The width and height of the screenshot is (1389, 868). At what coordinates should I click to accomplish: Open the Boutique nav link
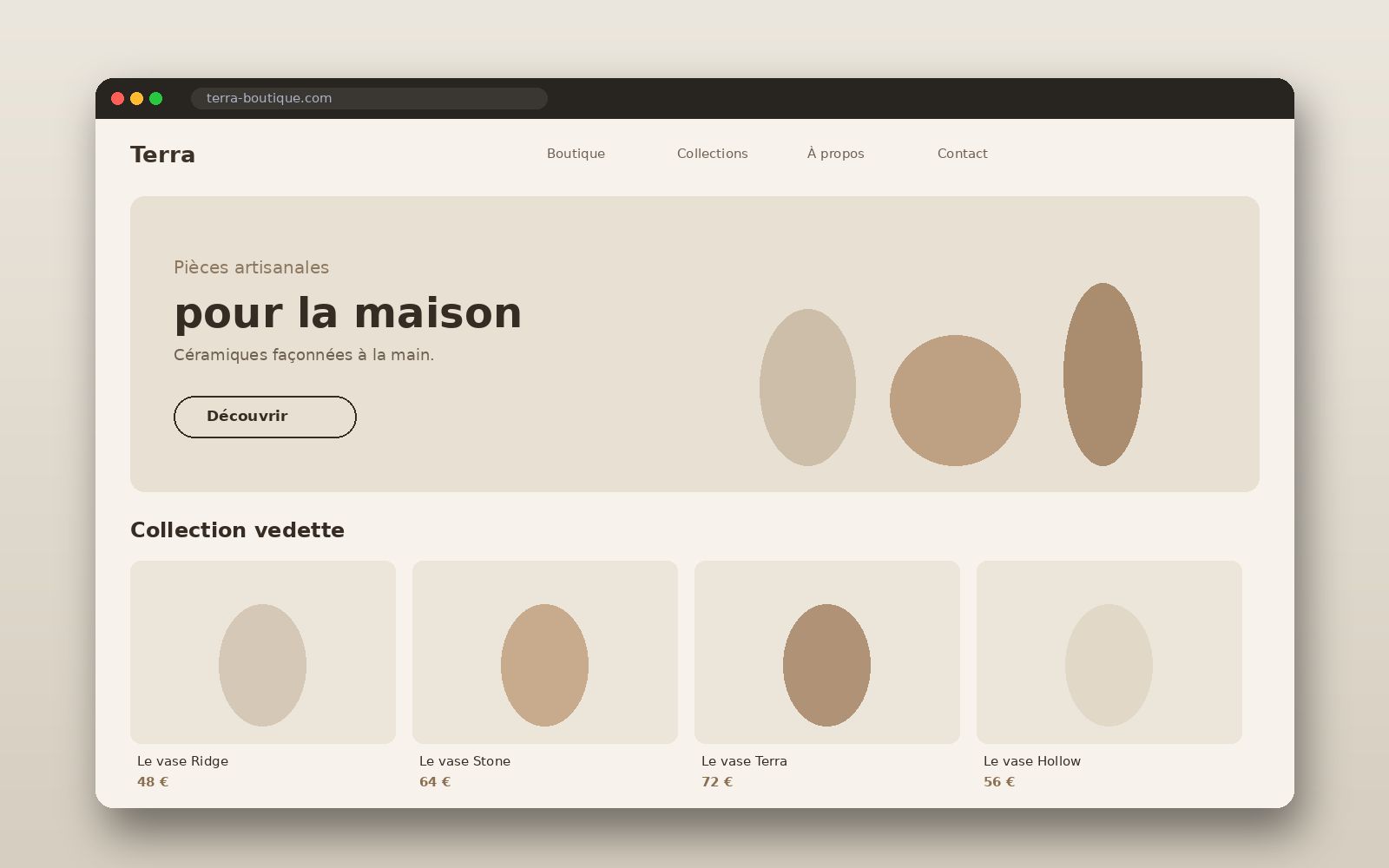pyautogui.click(x=576, y=154)
